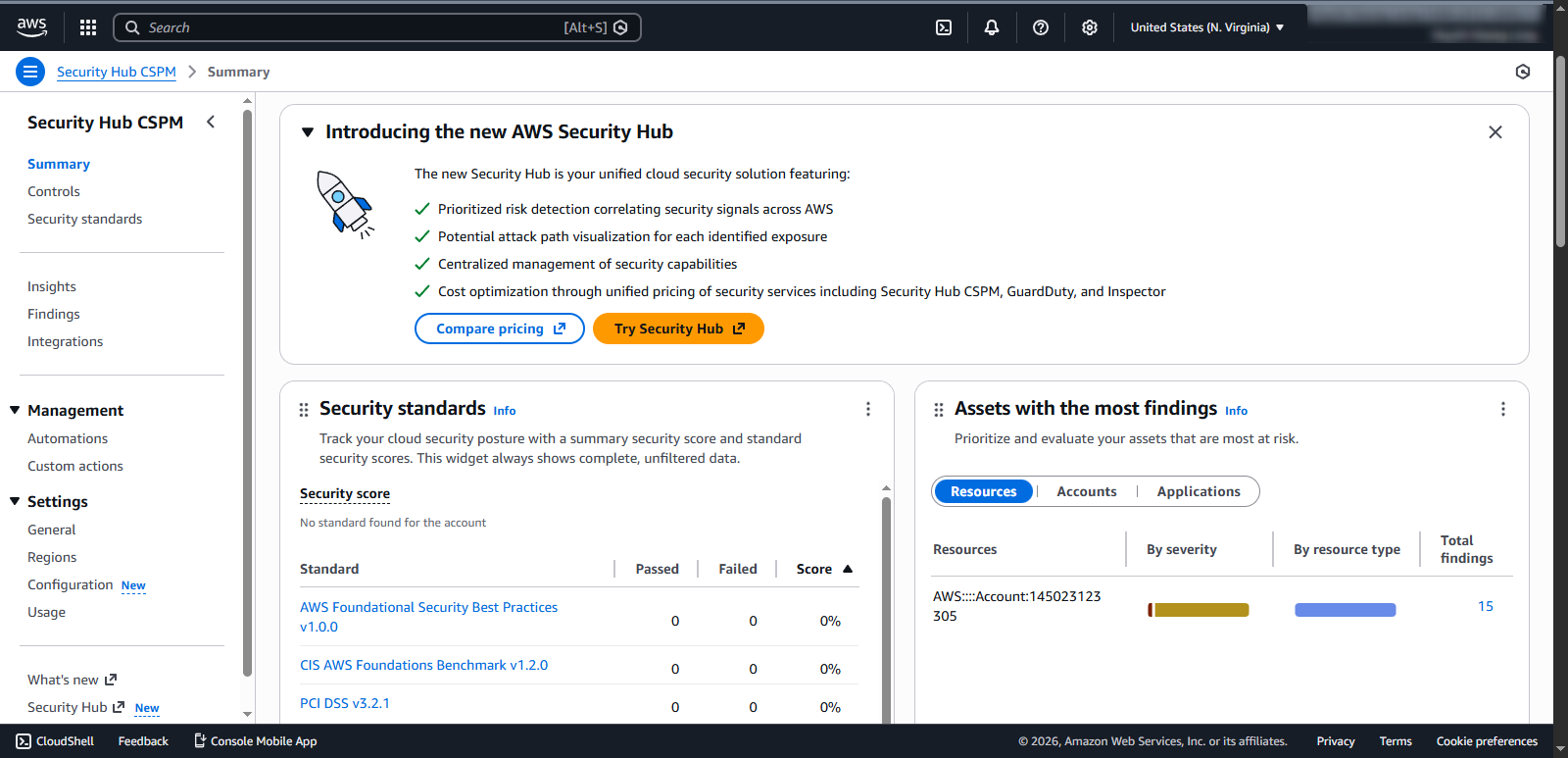
Task: Click the Try Security Hub button
Action: pyautogui.click(x=678, y=328)
